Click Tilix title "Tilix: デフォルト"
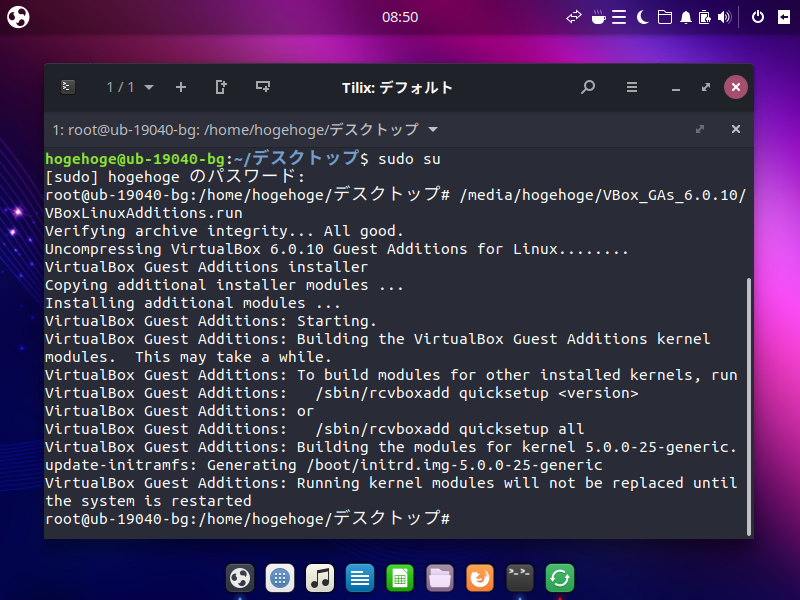The width and height of the screenshot is (800, 600). (397, 88)
